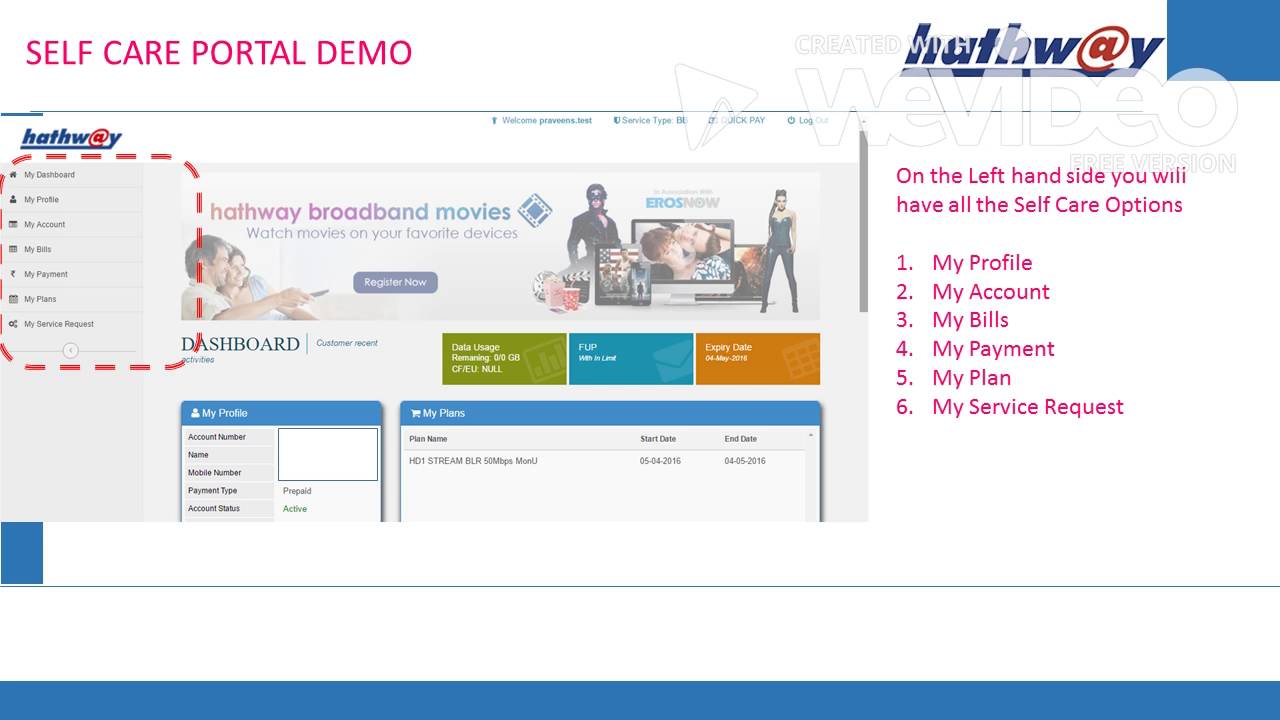Open My Service Request in the sidebar
1280x720 pixels.
tap(71, 324)
